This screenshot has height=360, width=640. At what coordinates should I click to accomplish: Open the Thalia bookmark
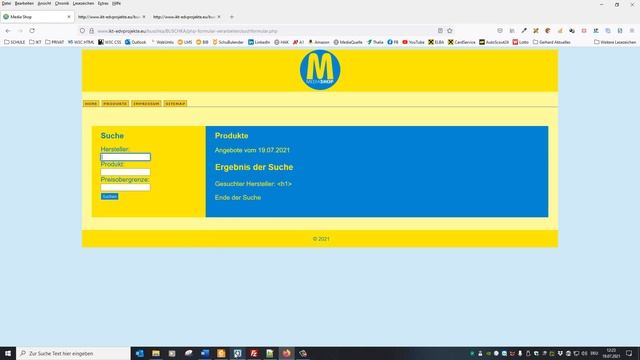point(375,42)
